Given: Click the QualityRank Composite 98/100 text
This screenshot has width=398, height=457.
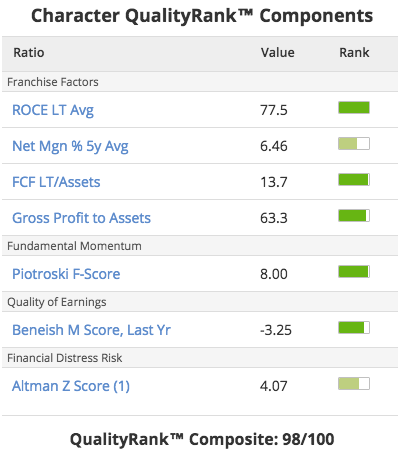Looking at the screenshot, I should click(202, 439).
